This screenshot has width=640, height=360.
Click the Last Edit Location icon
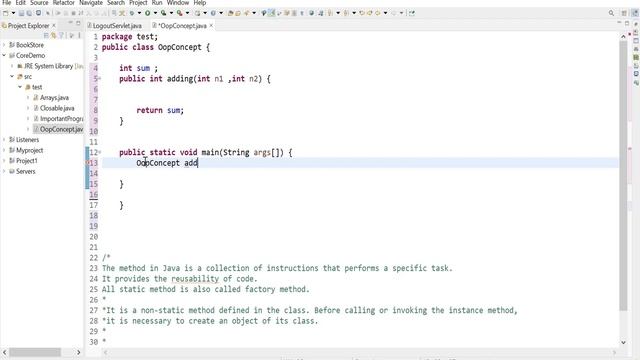(362, 13)
